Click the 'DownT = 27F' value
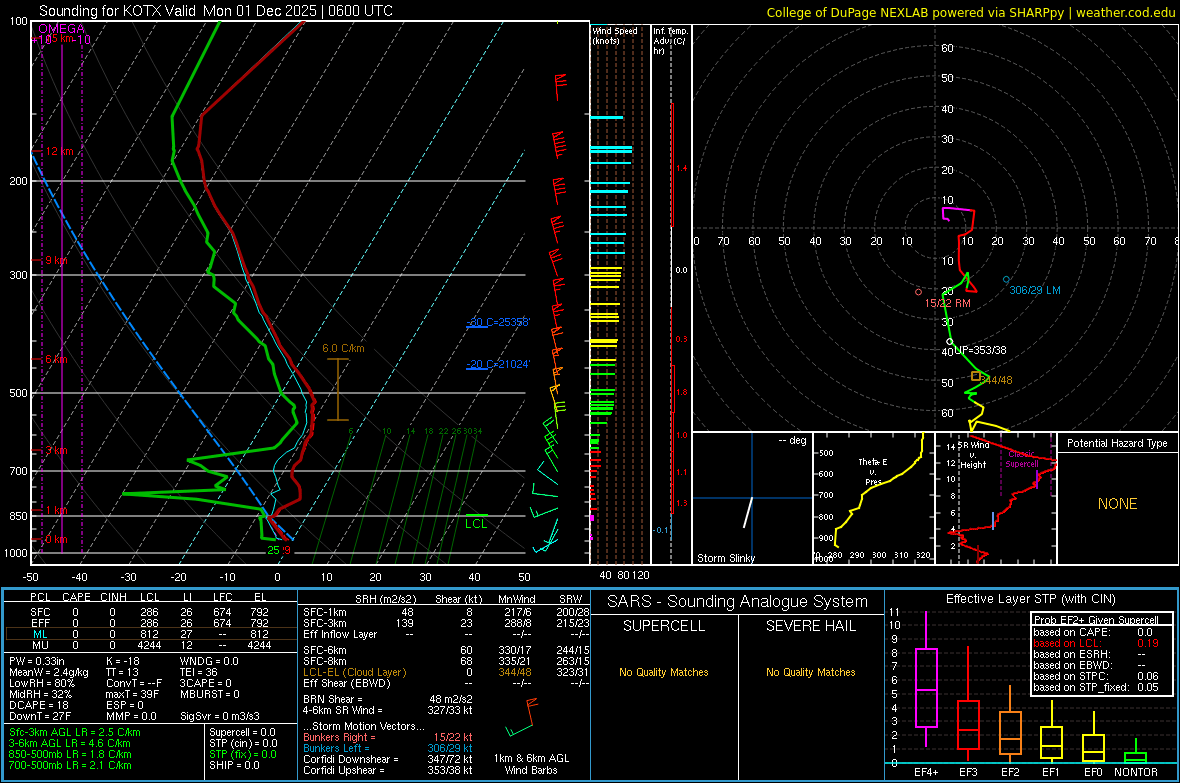 tap(40, 716)
